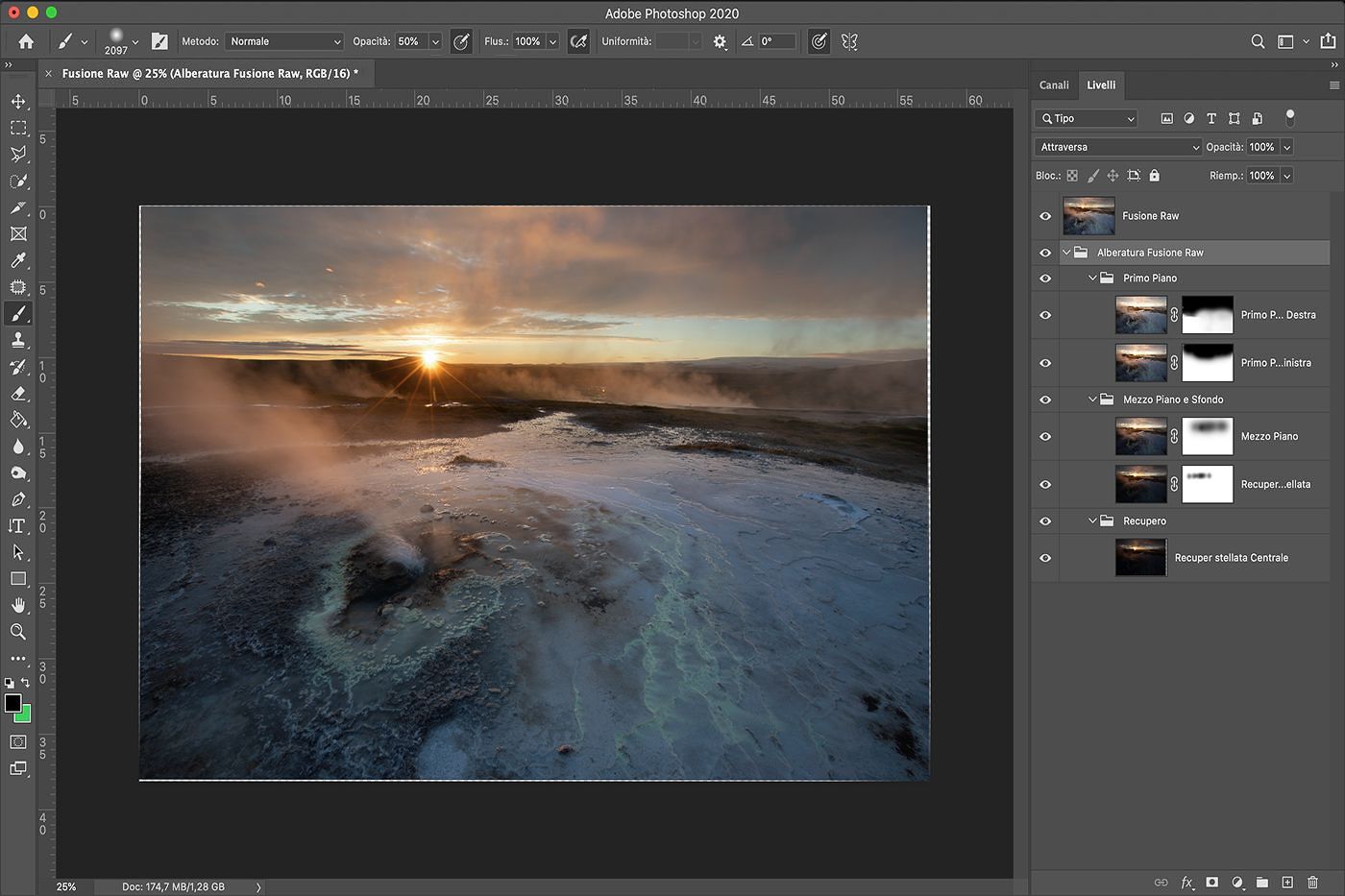The width and height of the screenshot is (1345, 896).
Task: Select the Crop tool in toolbar
Action: coord(18,207)
